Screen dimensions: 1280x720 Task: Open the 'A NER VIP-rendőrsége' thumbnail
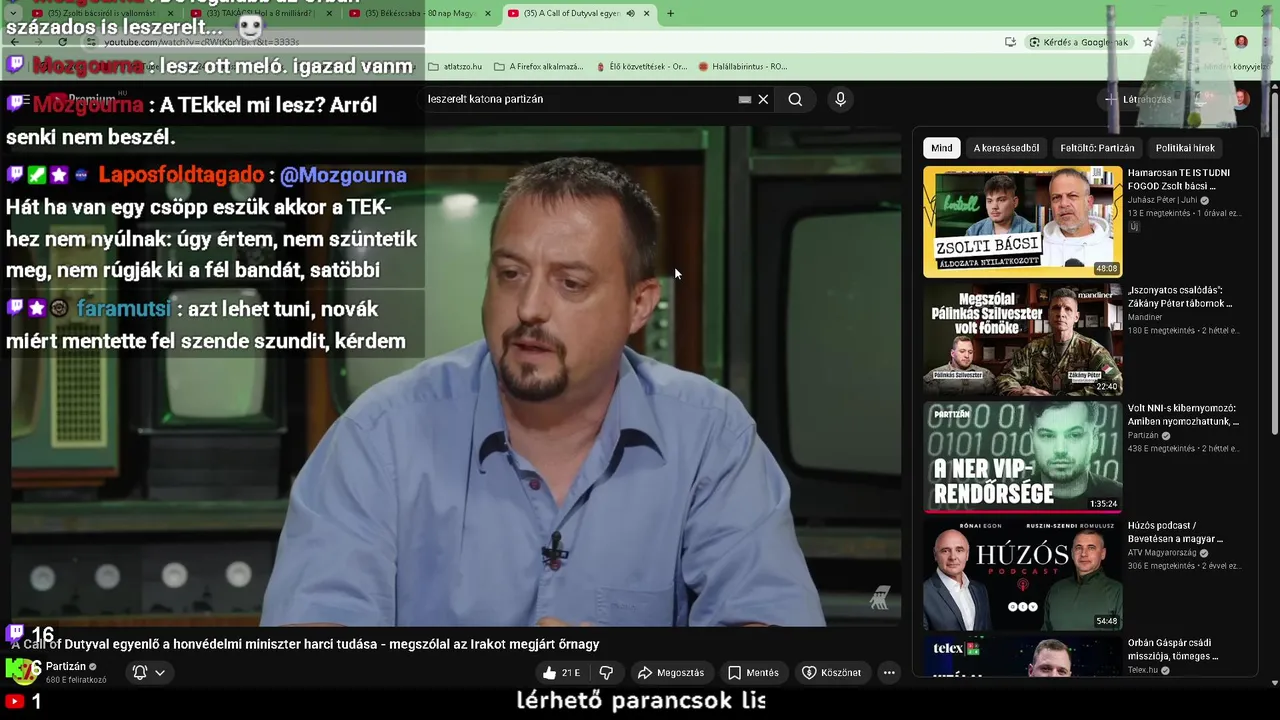point(1022,456)
